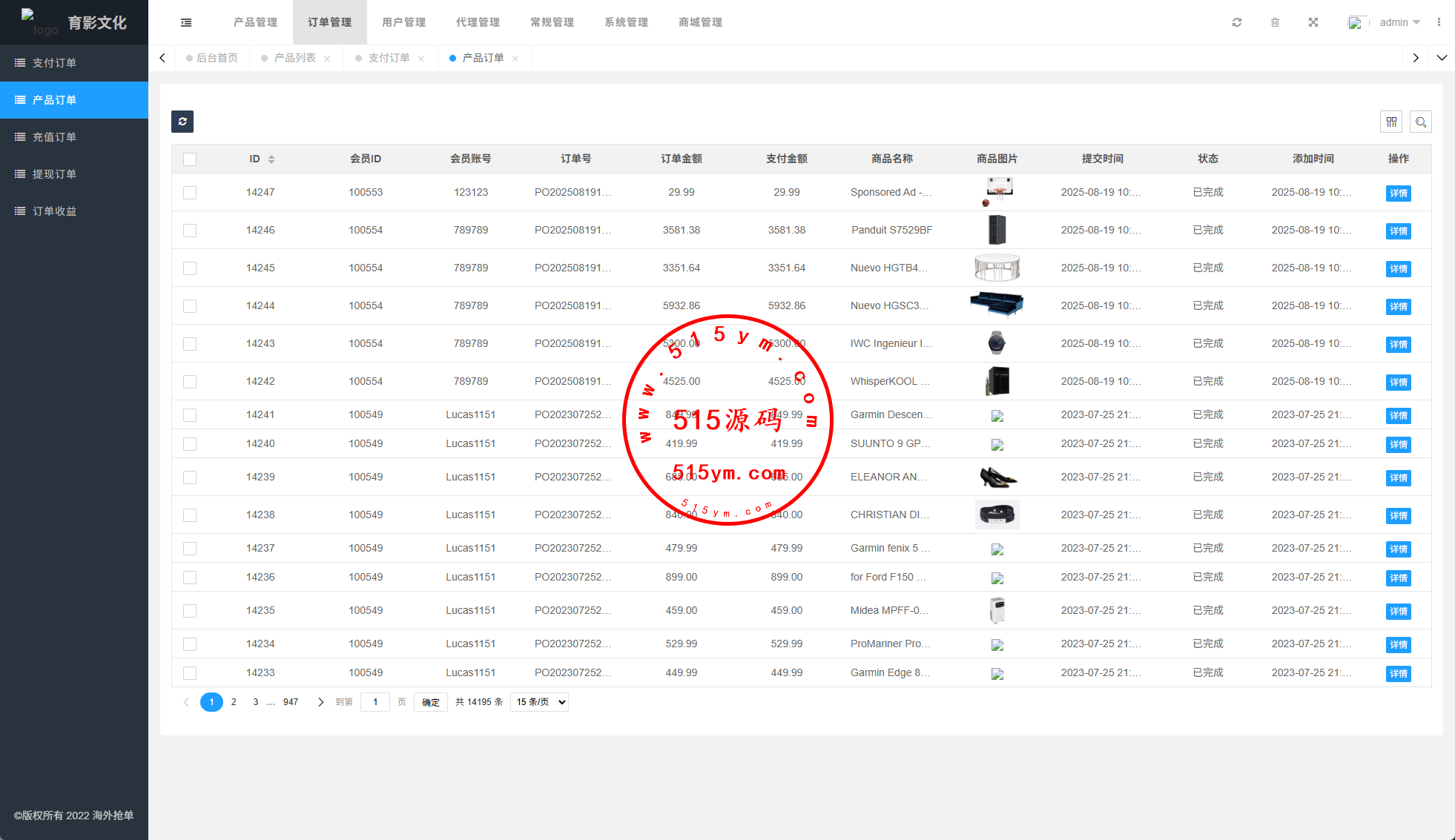Open the table search magnifier icon
This screenshot has width=1455, height=840.
1421,122
